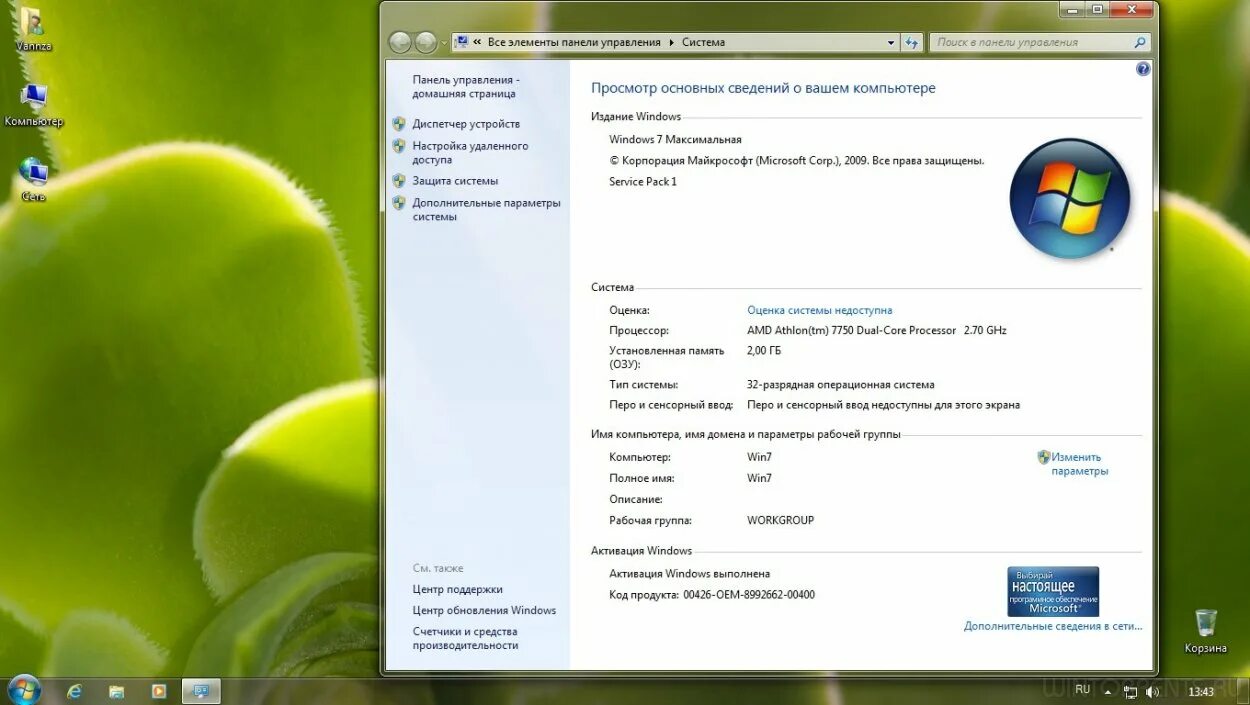Click the search magnifier icon

pyautogui.click(x=1139, y=42)
